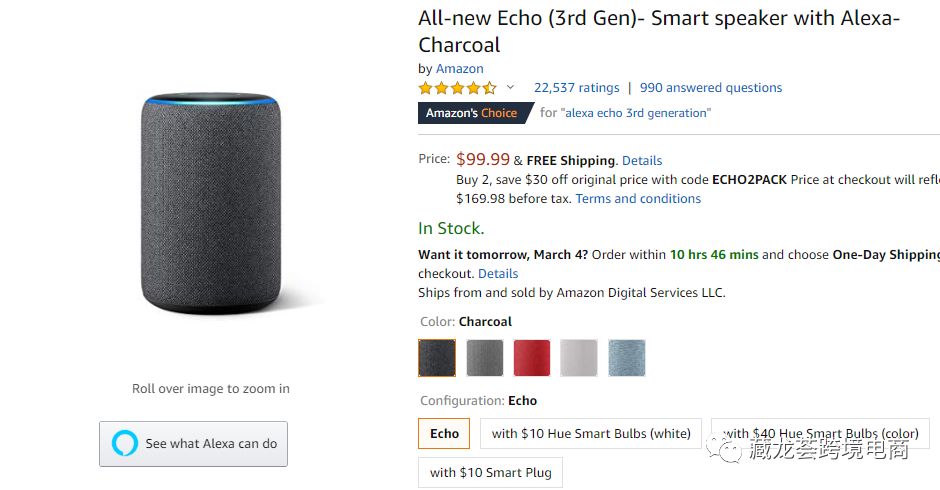Viewport: 940px width, 490px height.
Task: Open the 990 answered questions link
Action: pos(711,88)
